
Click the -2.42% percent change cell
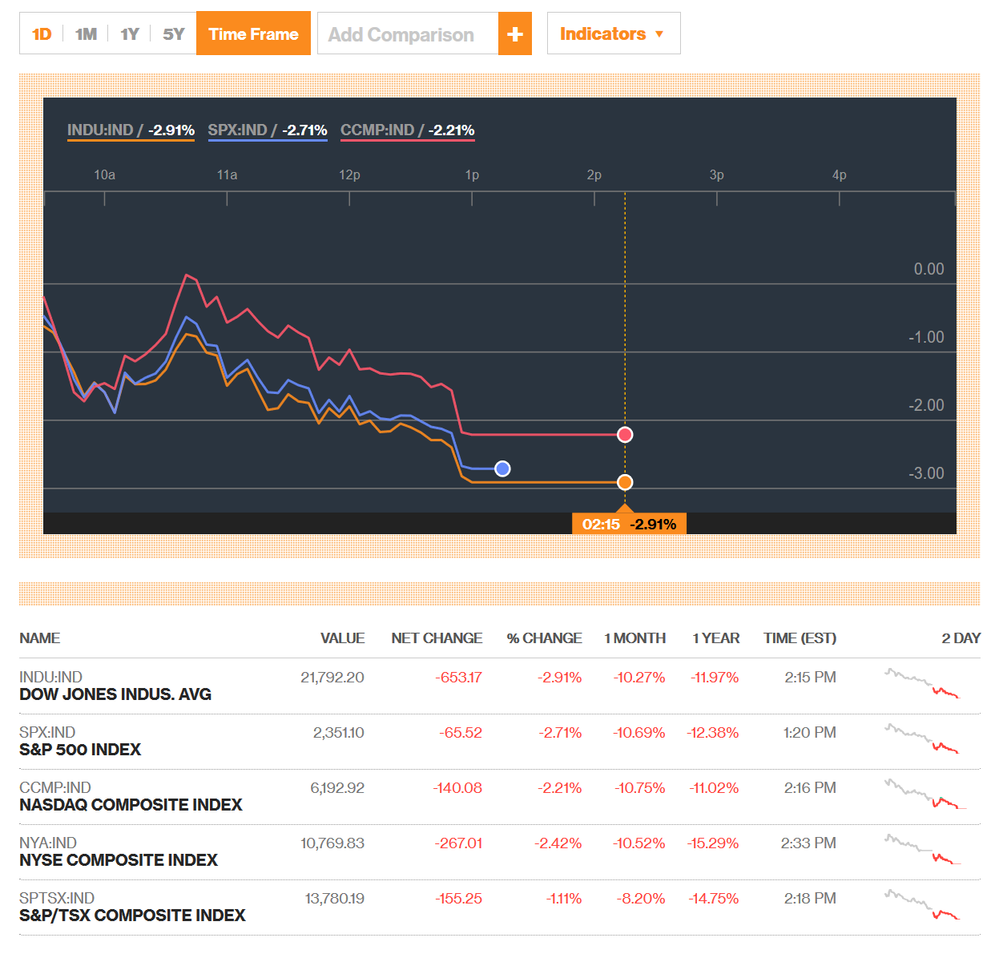coord(557,843)
